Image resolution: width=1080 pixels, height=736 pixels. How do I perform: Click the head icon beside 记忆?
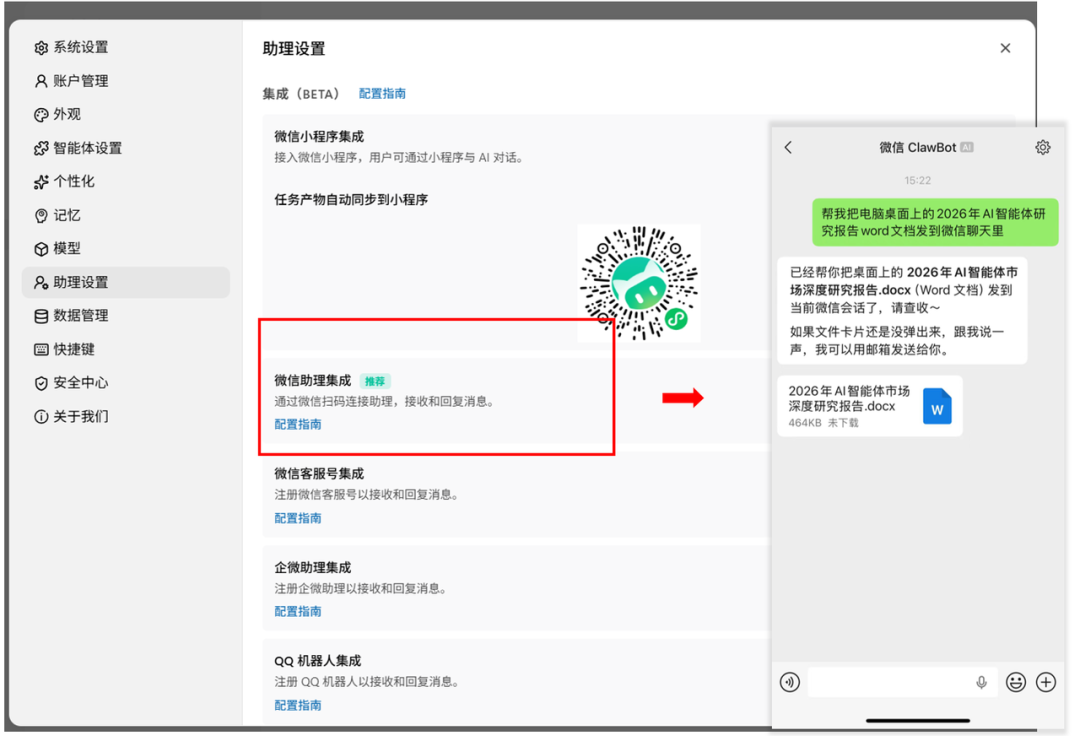click(41, 215)
